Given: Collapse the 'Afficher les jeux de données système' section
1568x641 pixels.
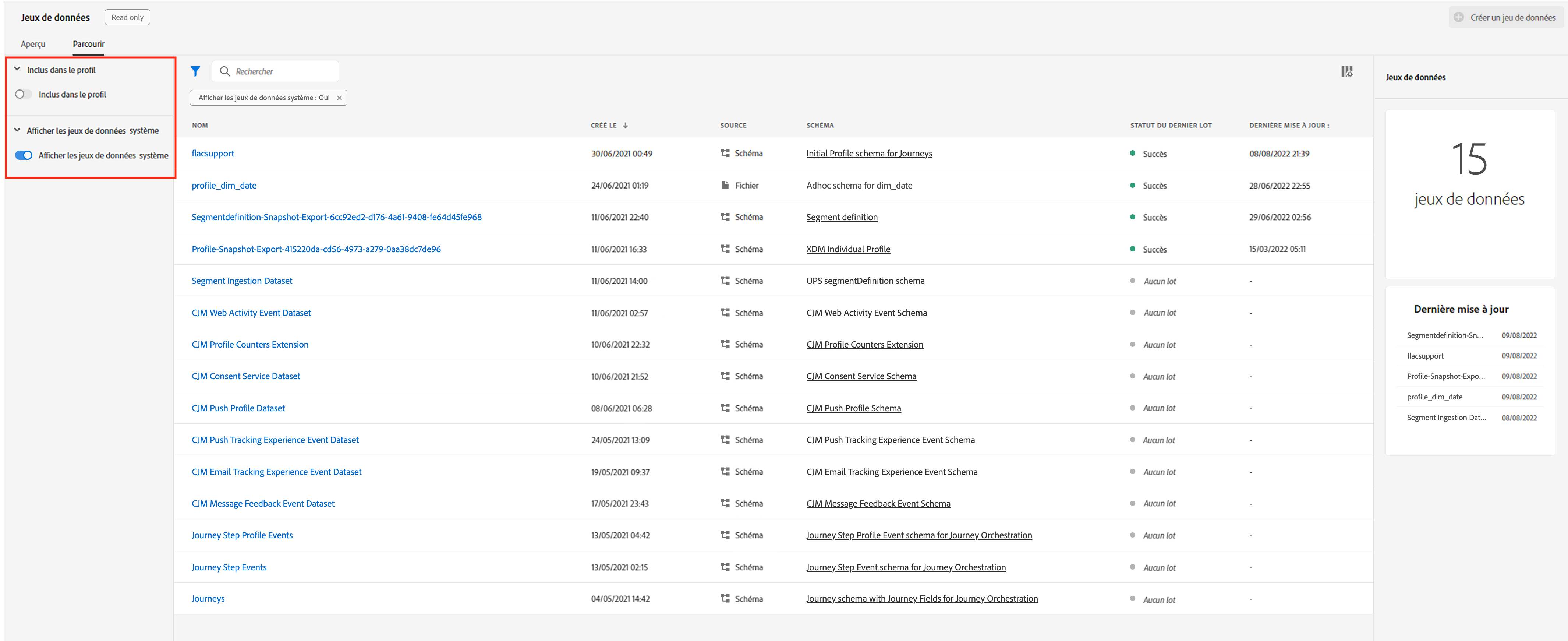Looking at the screenshot, I should [17, 130].
